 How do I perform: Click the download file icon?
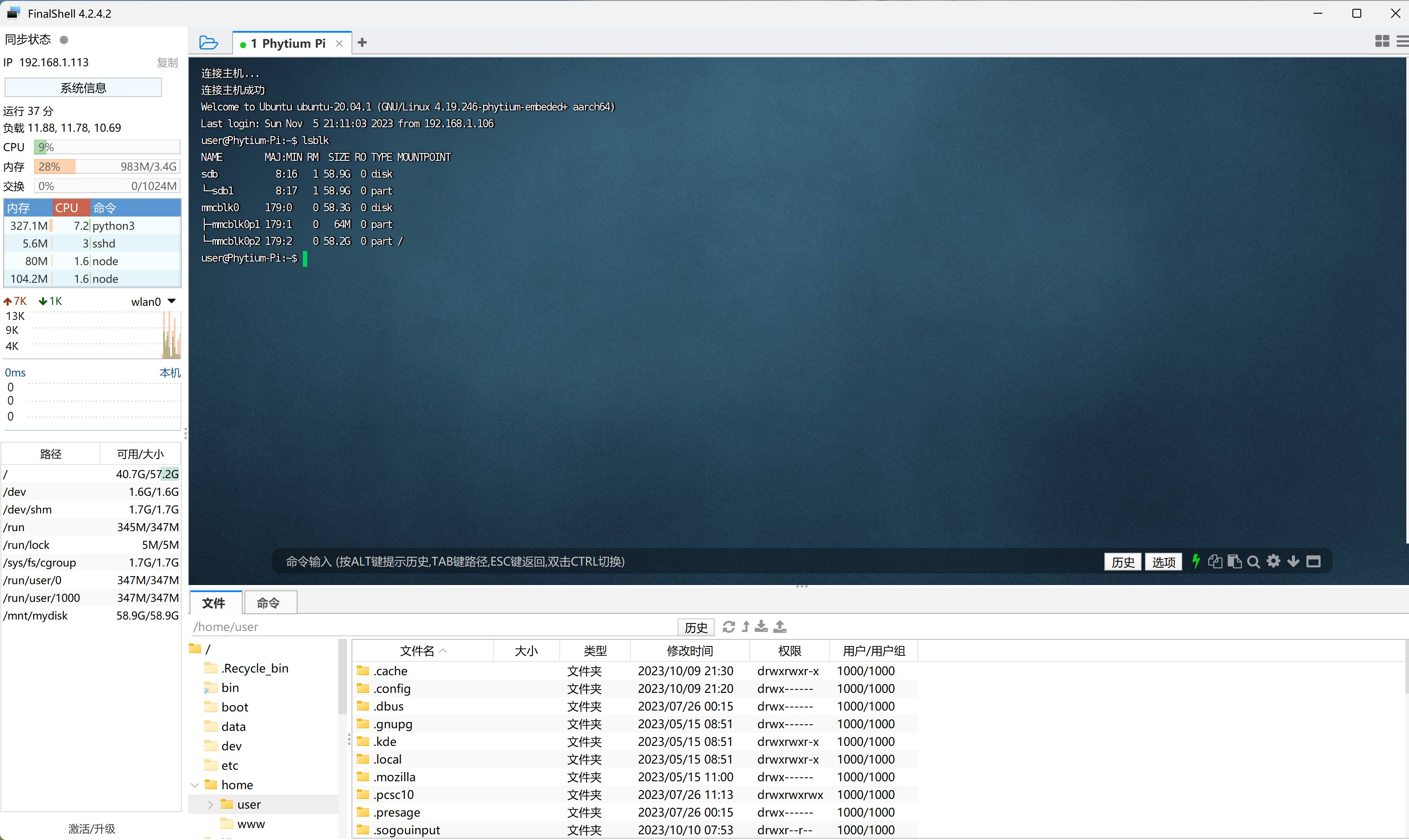762,627
